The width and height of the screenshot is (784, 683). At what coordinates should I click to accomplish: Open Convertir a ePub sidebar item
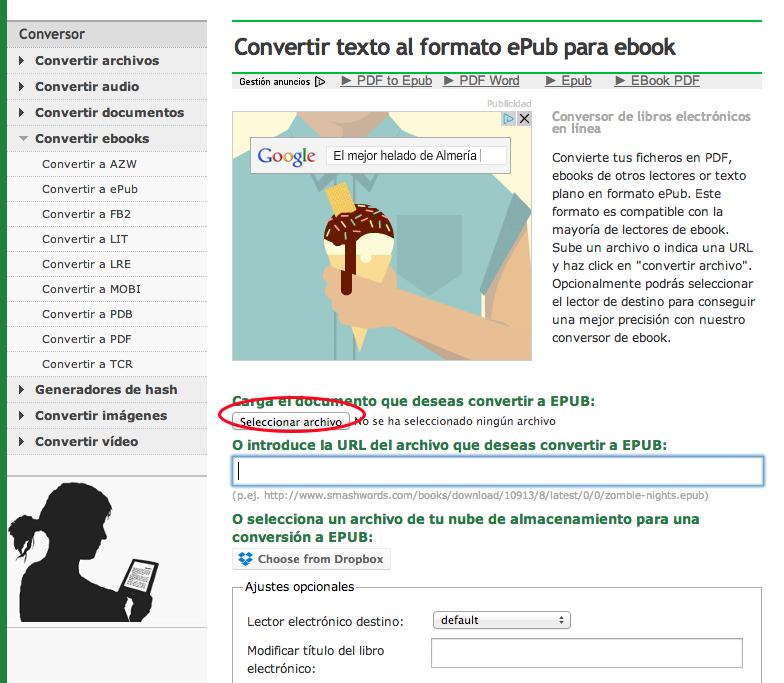89,189
